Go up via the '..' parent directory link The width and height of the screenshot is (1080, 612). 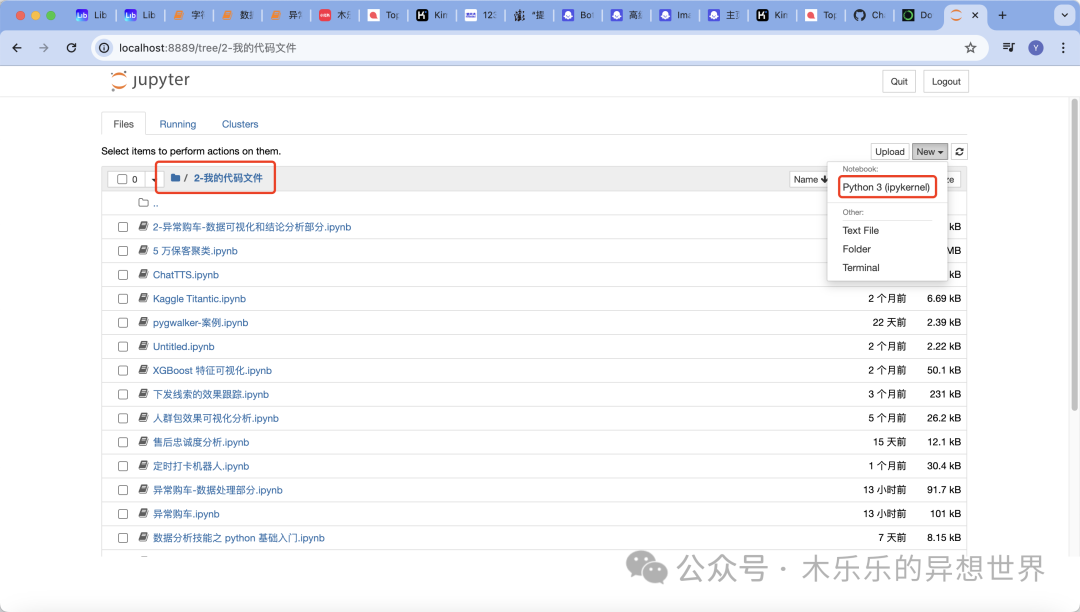point(156,203)
